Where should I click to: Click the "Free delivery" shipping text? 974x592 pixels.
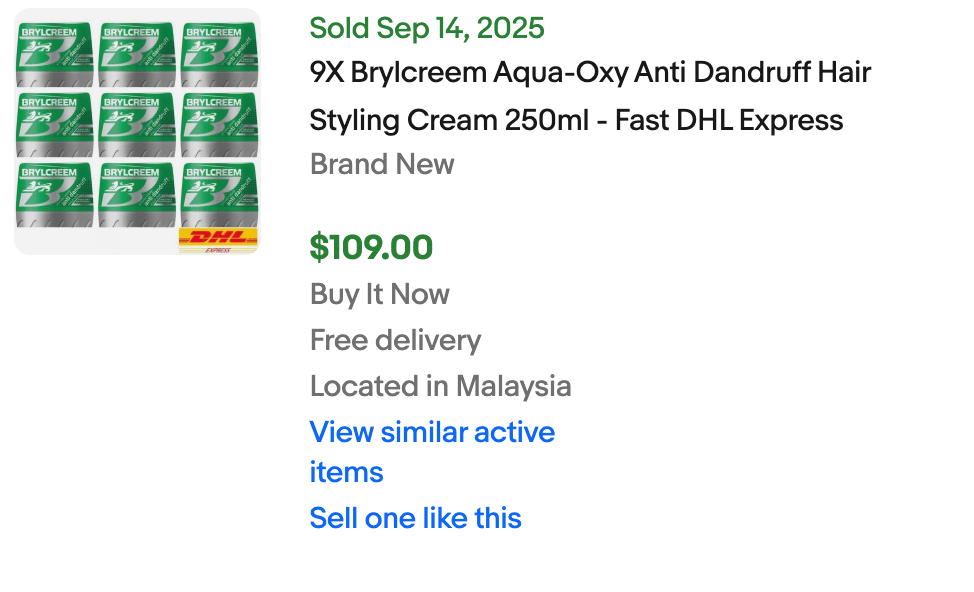pos(395,340)
